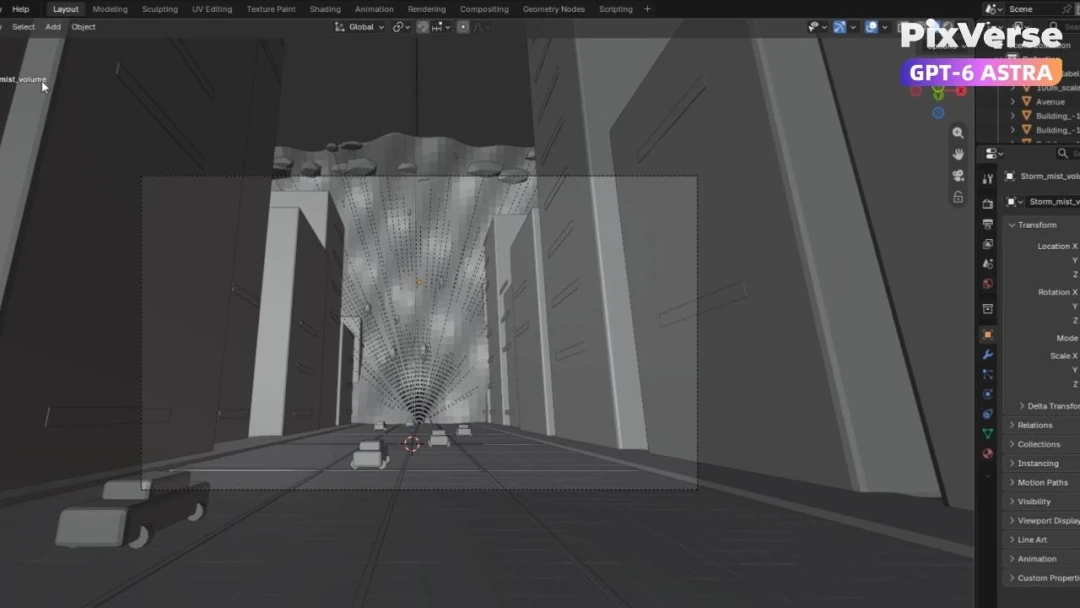Open the Scene properties tab
The width and height of the screenshot is (1080, 608).
pos(988,264)
